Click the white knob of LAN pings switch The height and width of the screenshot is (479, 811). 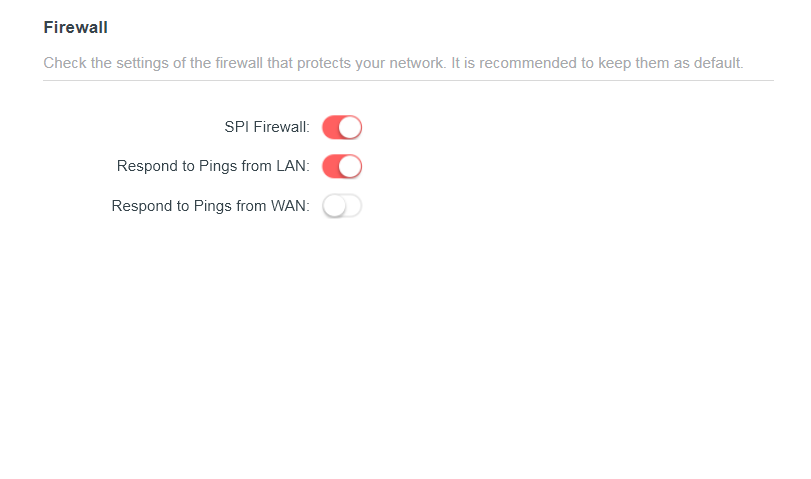click(350, 167)
